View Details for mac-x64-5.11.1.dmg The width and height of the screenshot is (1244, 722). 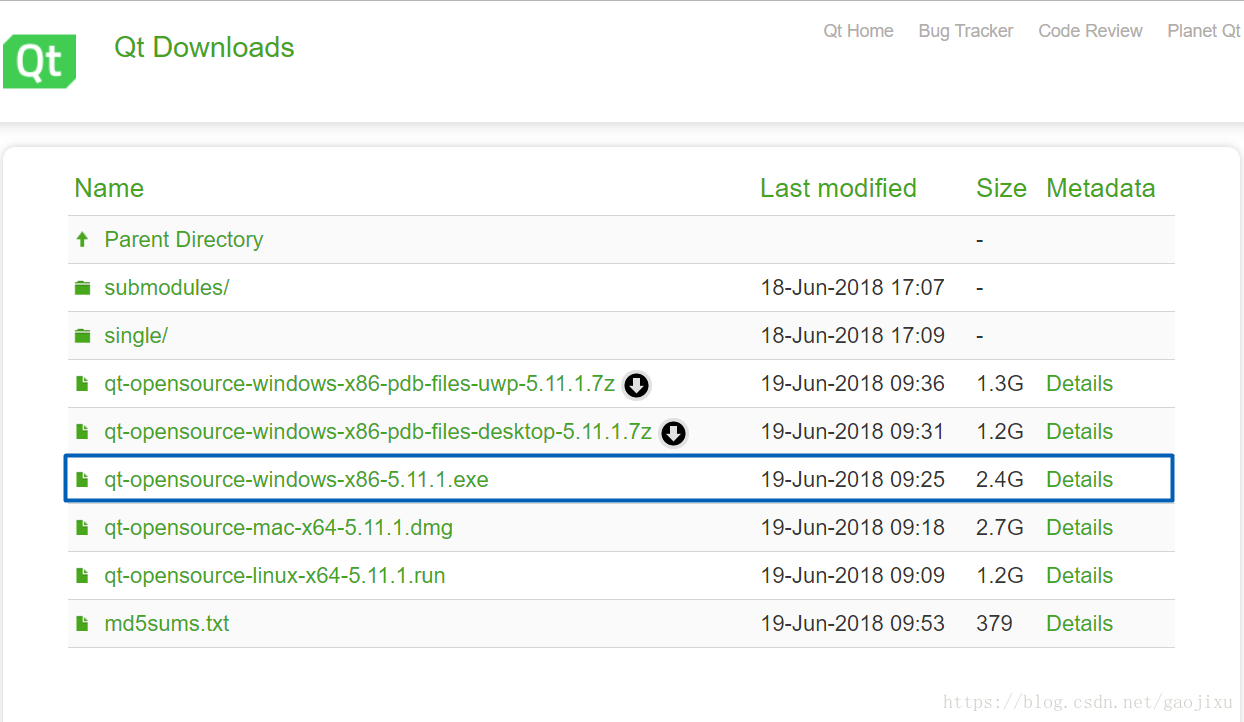1079,528
